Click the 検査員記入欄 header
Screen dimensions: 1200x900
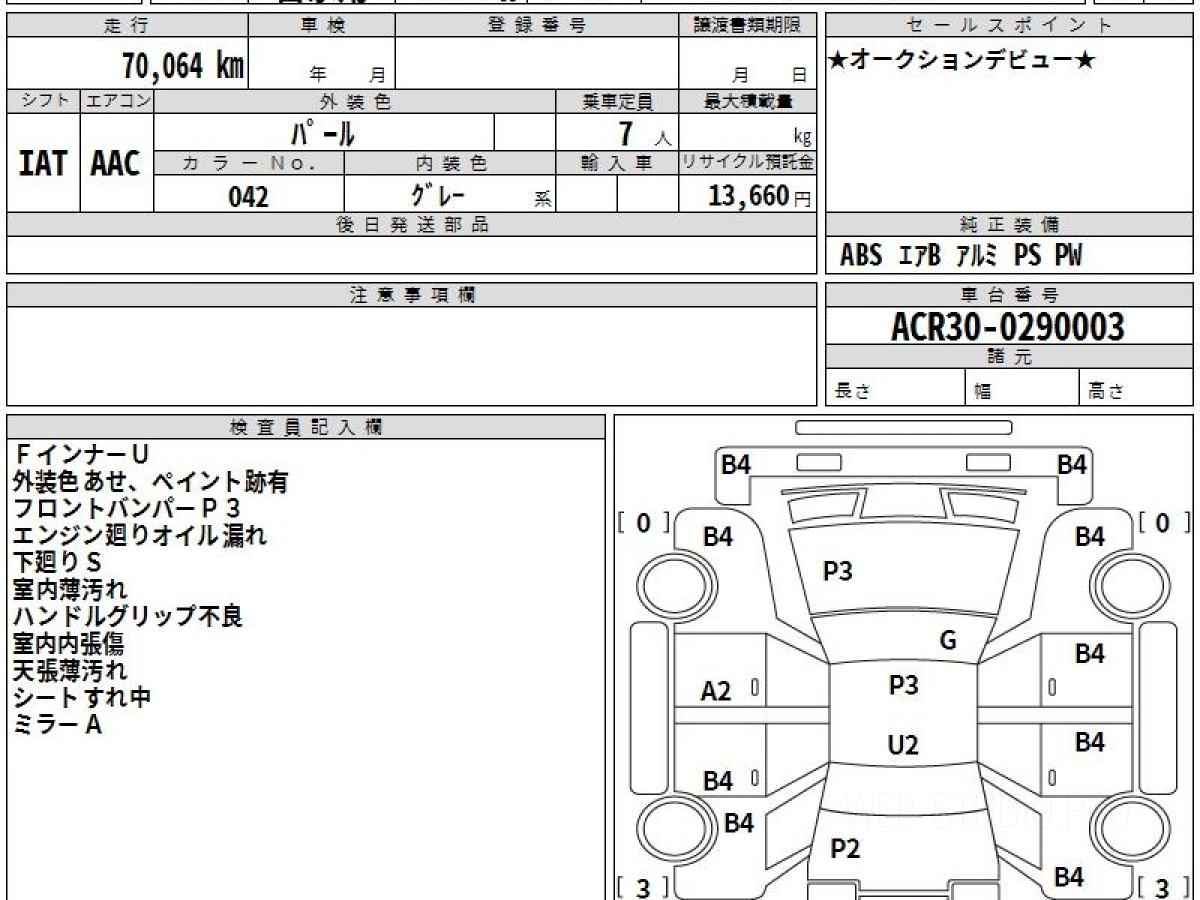point(306,427)
